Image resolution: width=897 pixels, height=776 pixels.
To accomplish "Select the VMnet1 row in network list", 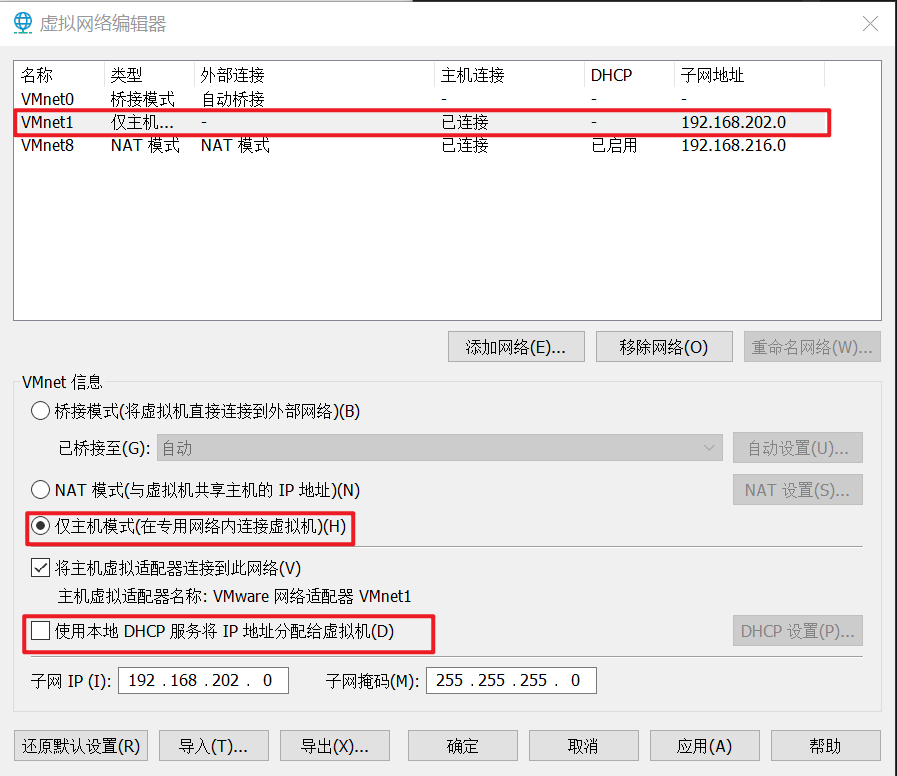I will (x=421, y=122).
